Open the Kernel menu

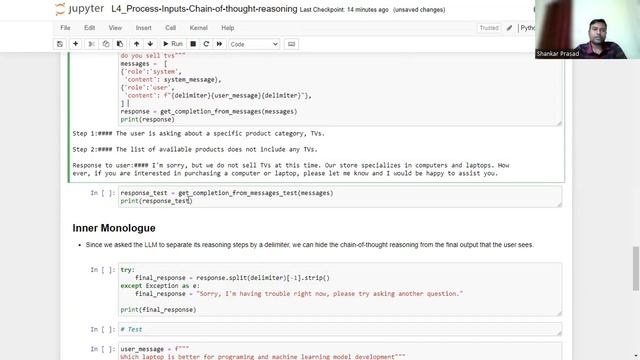point(198,28)
